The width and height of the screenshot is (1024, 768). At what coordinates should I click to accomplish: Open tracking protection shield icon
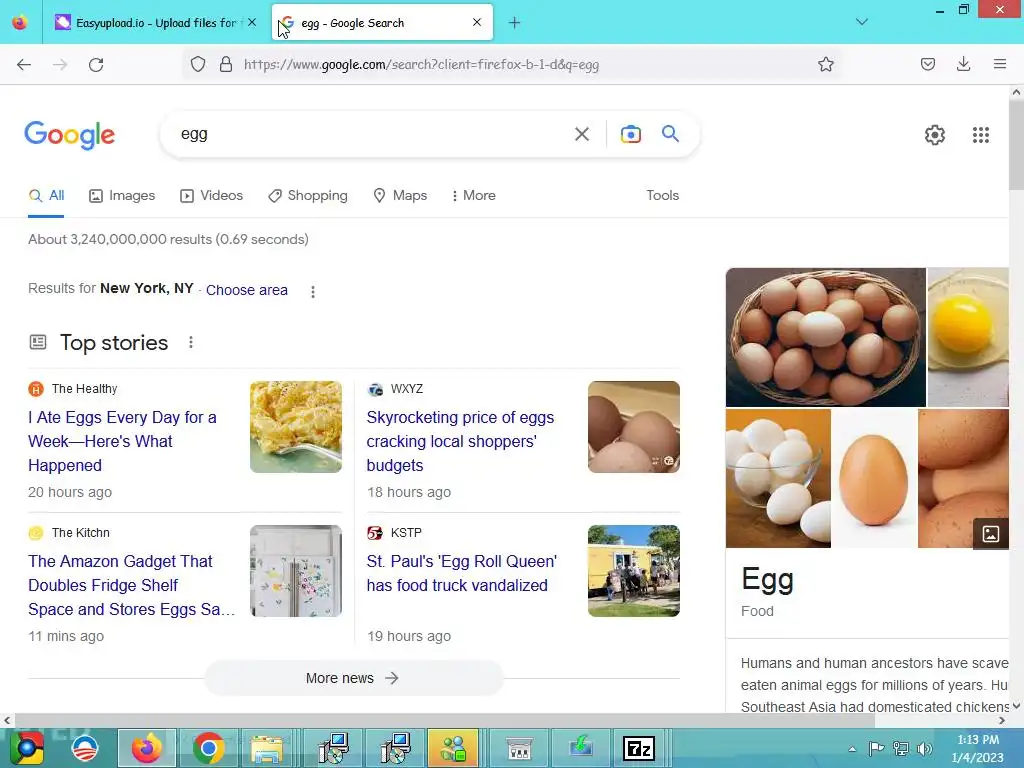[198, 64]
